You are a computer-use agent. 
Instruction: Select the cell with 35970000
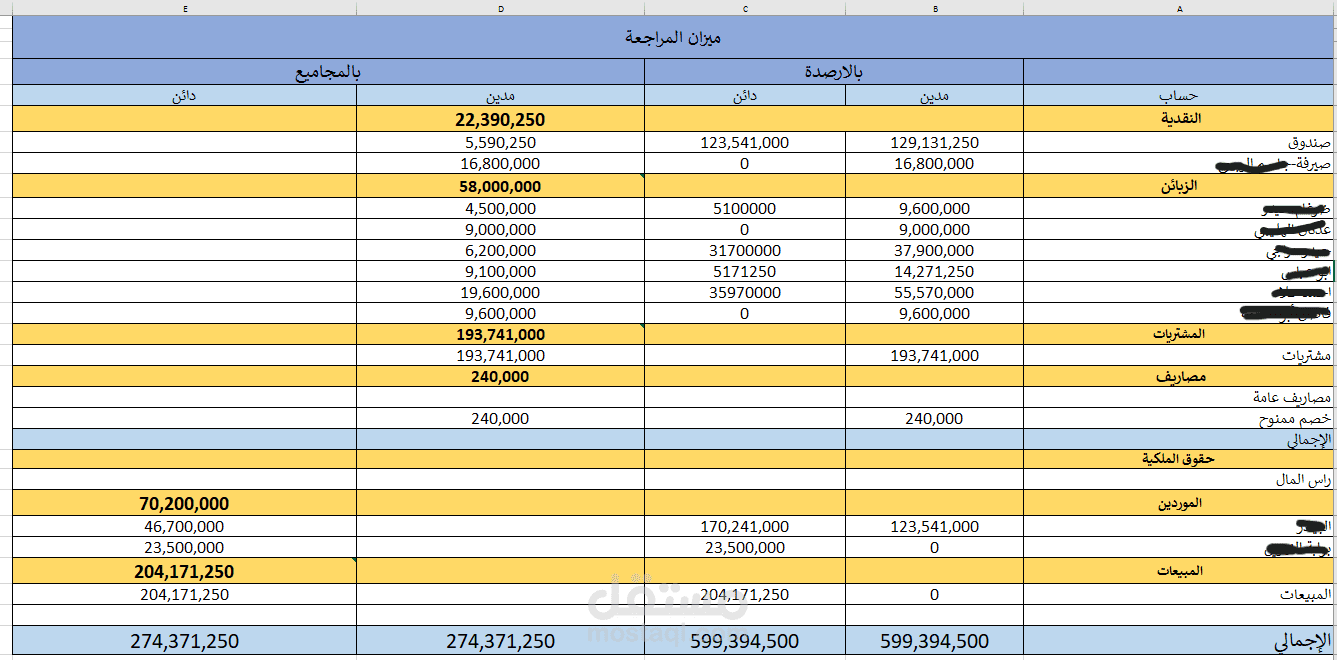pyautogui.click(x=745, y=293)
